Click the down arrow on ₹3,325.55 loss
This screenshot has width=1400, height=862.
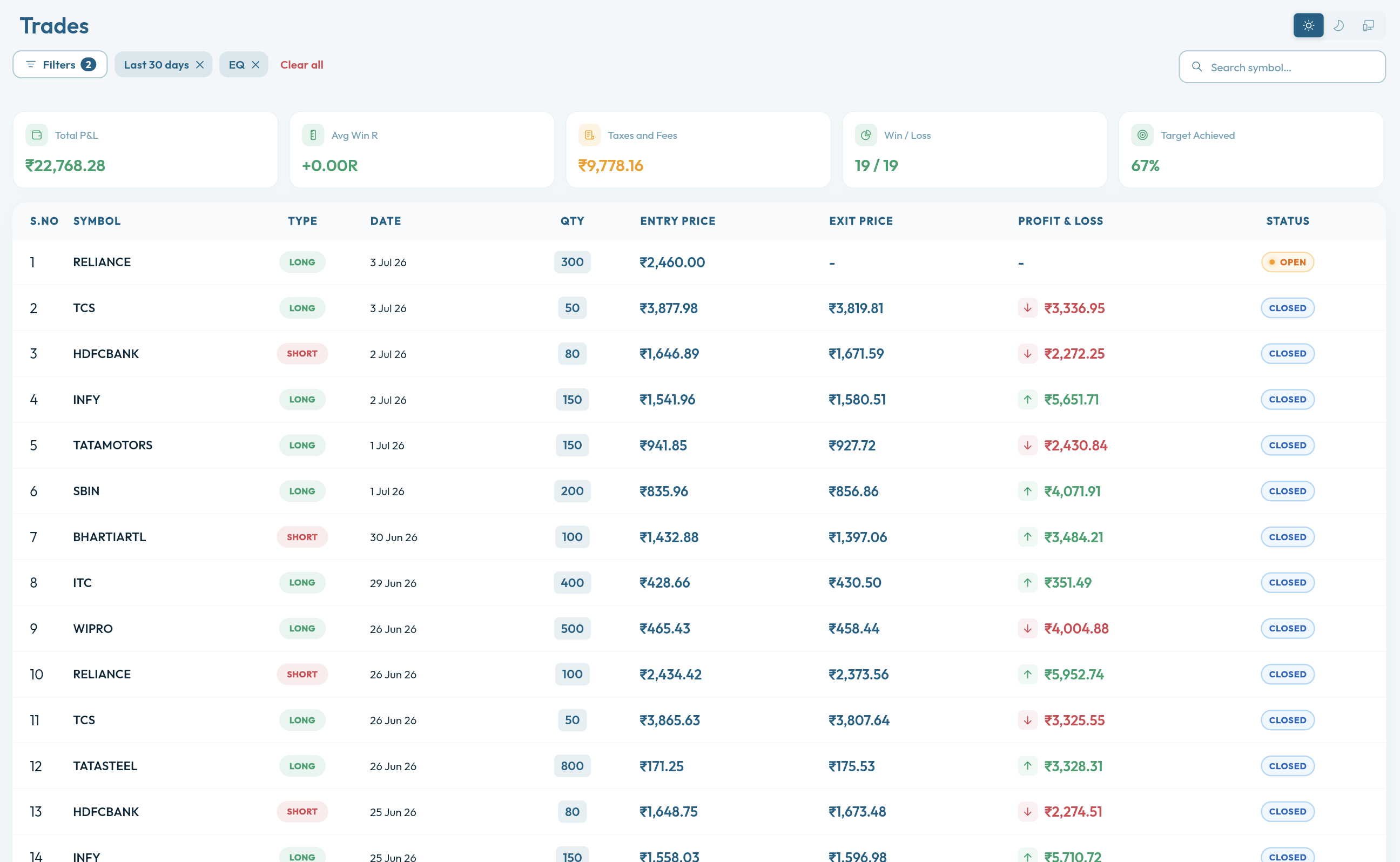coord(1027,720)
